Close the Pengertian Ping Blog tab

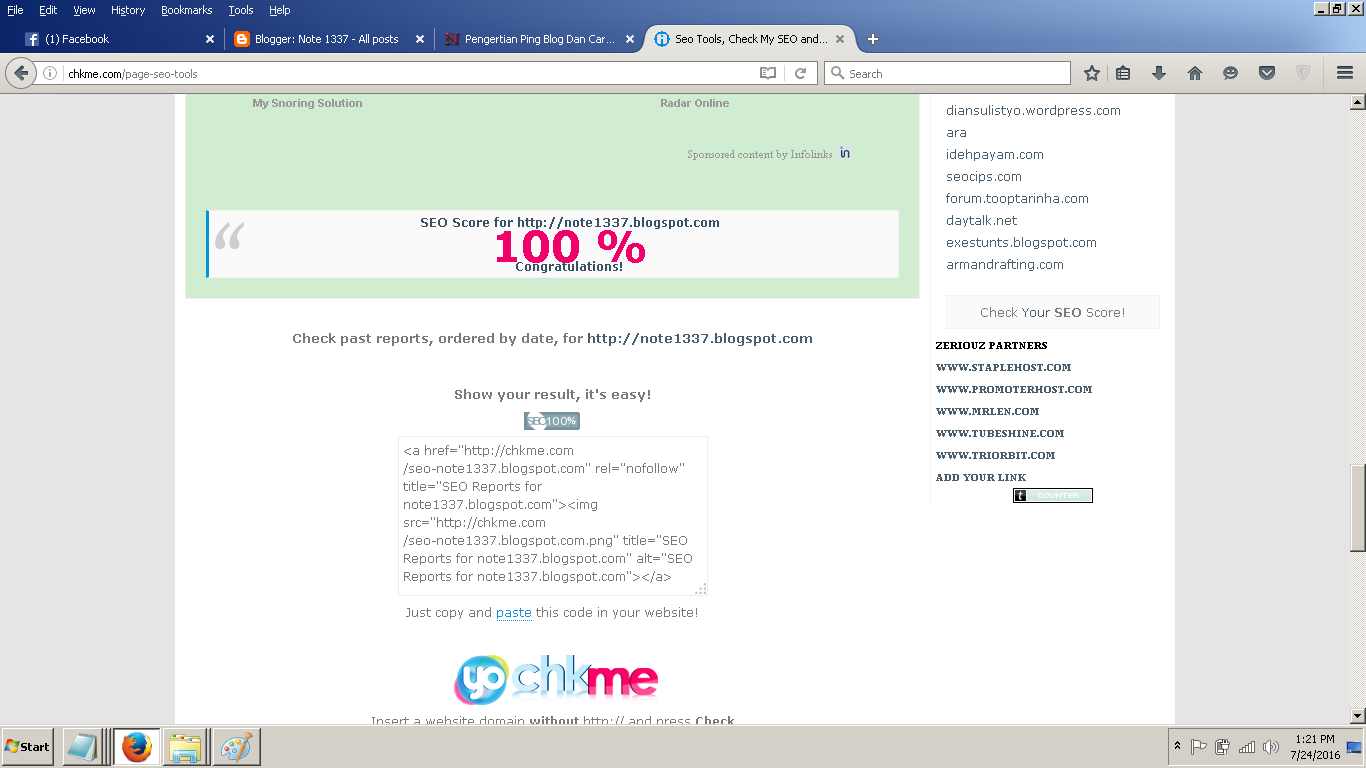click(630, 39)
